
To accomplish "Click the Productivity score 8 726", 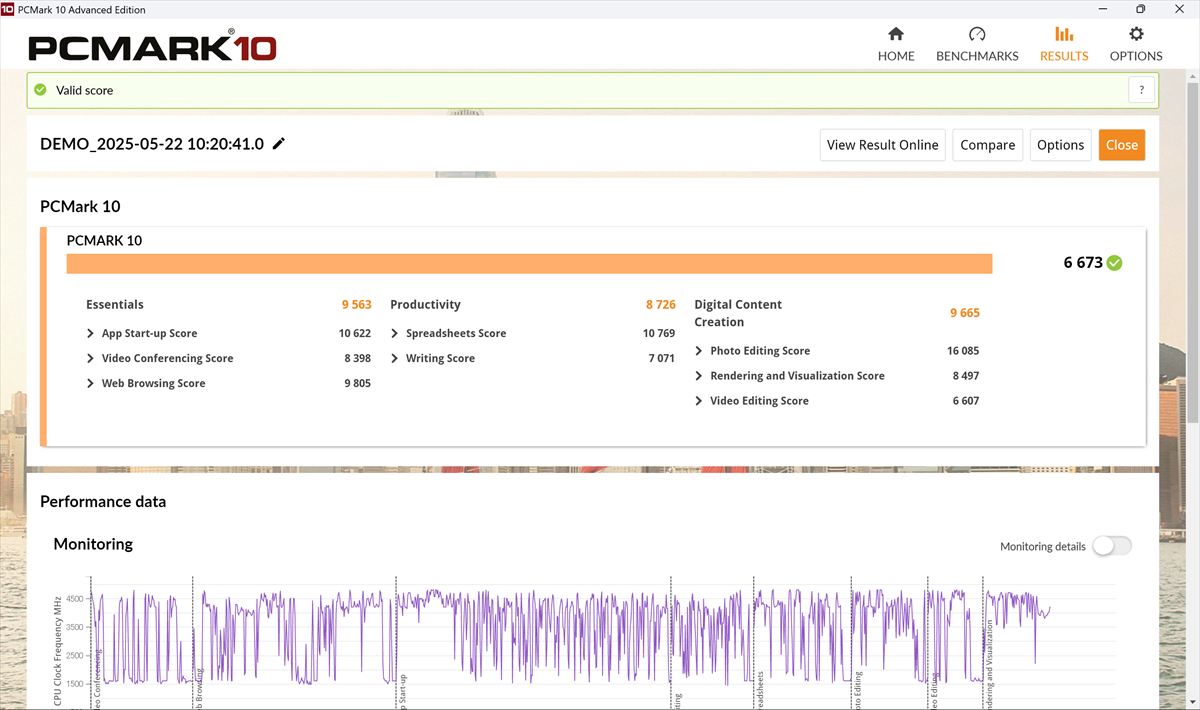I will 661,305.
